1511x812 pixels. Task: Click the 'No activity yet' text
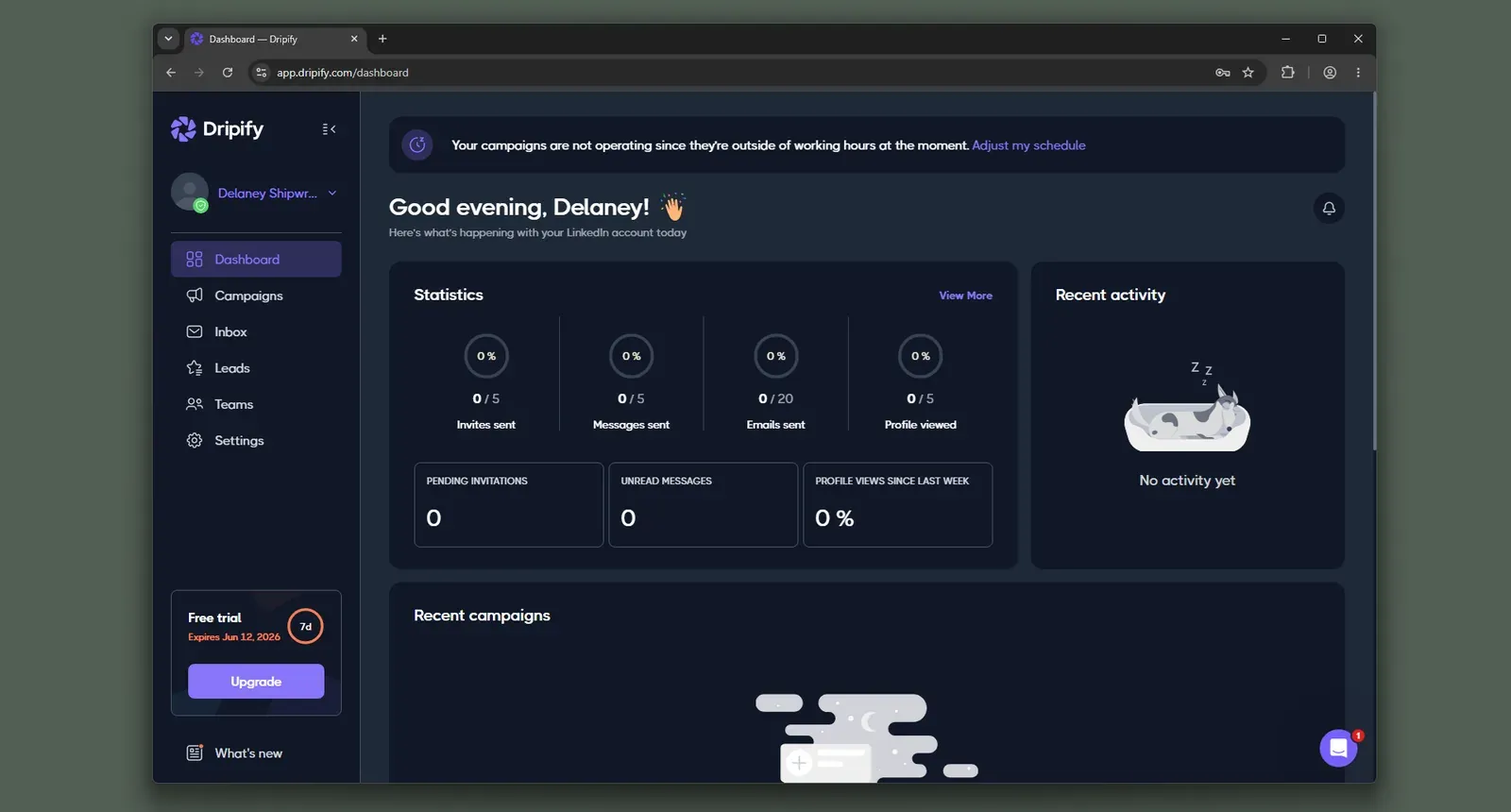click(x=1187, y=481)
